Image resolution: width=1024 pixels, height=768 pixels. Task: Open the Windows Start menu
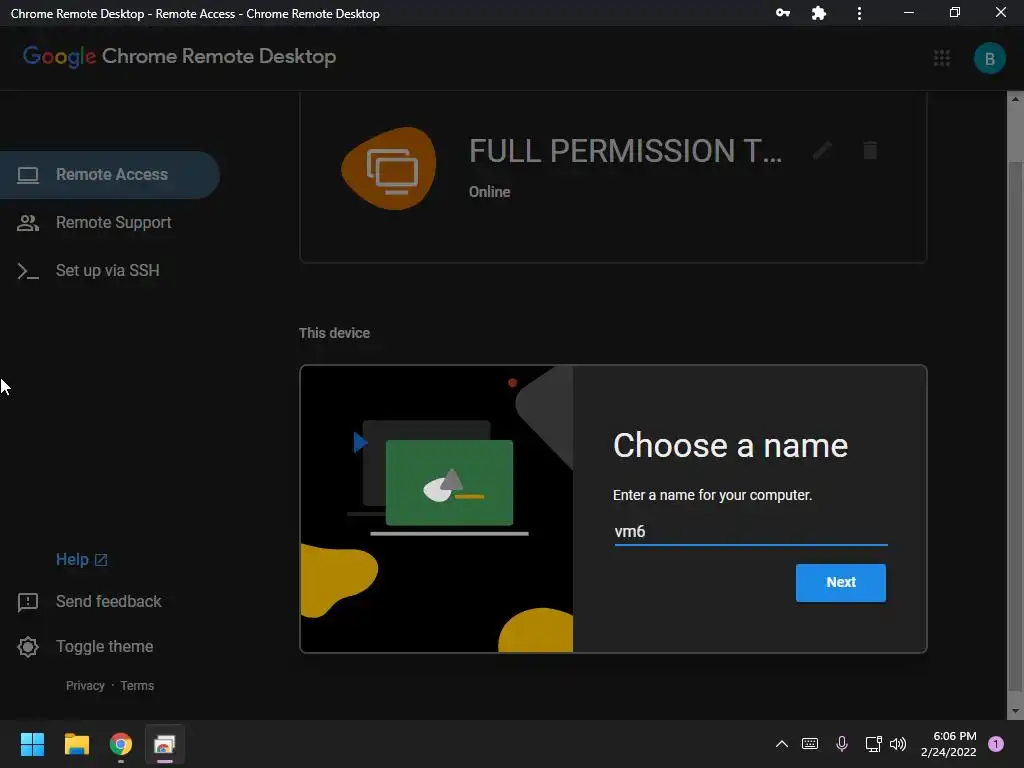[x=32, y=744]
